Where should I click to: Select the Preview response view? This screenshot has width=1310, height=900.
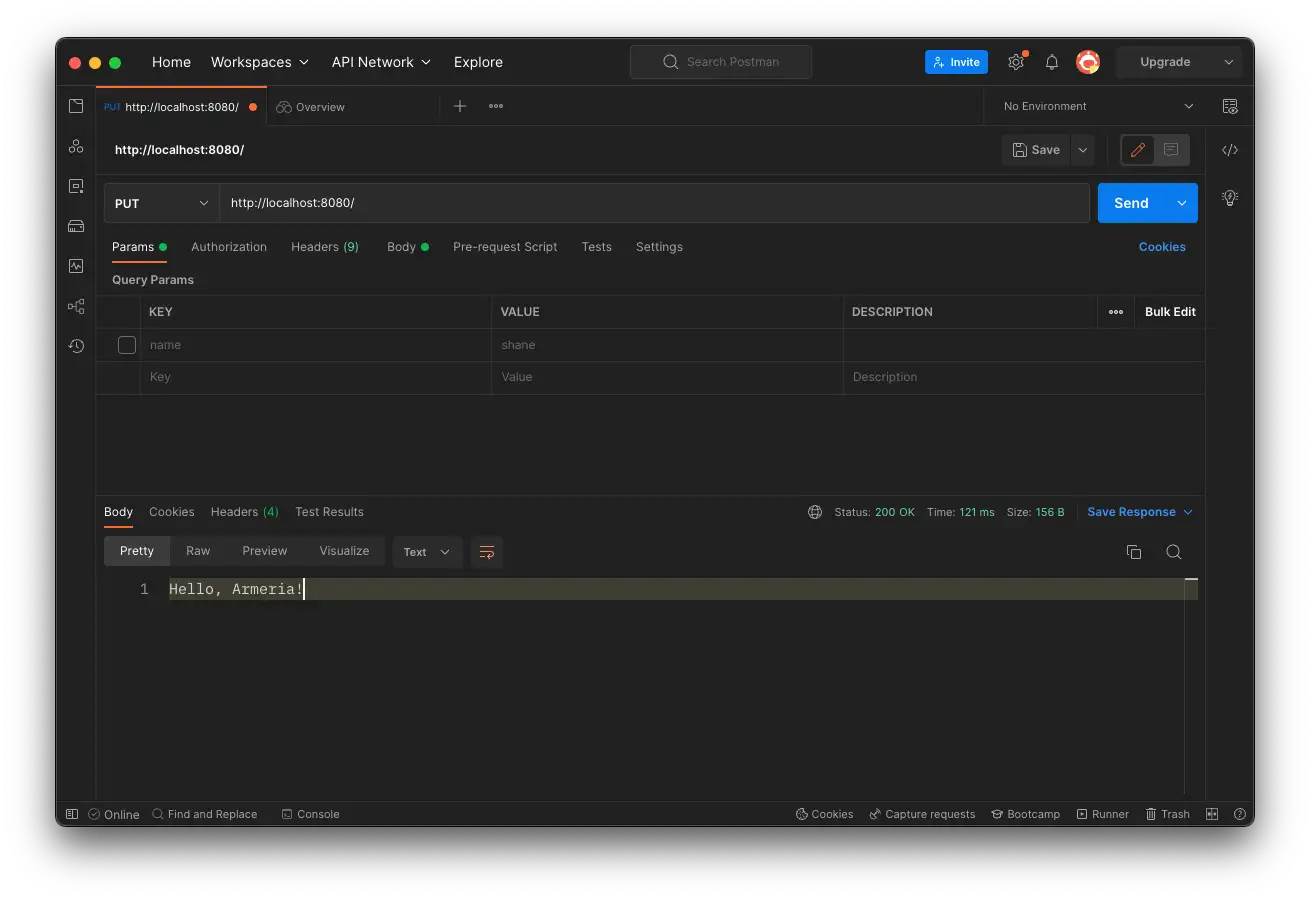coord(265,551)
